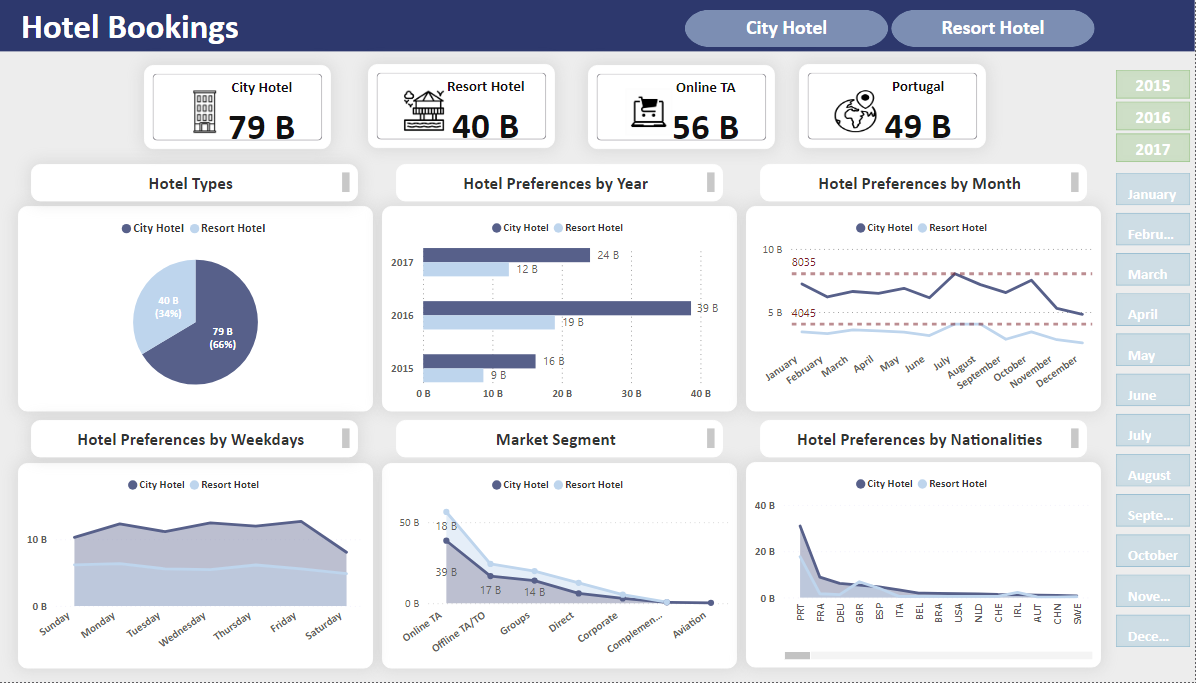Viewport: 1196px width, 683px height.
Task: Select the June month slicer
Action: pyautogui.click(x=1153, y=390)
